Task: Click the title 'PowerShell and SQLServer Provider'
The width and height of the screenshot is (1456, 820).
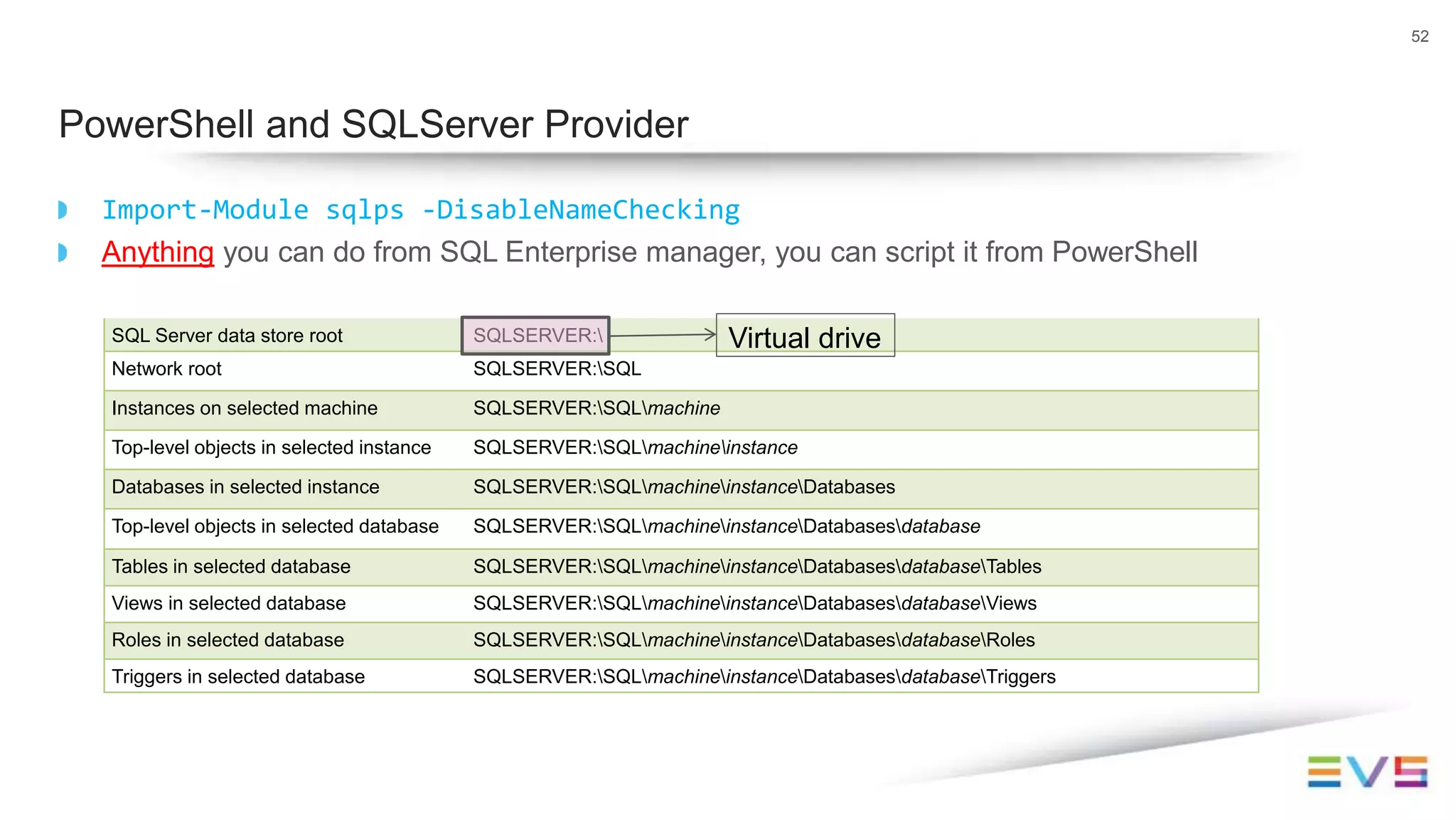Action: pyautogui.click(x=373, y=124)
